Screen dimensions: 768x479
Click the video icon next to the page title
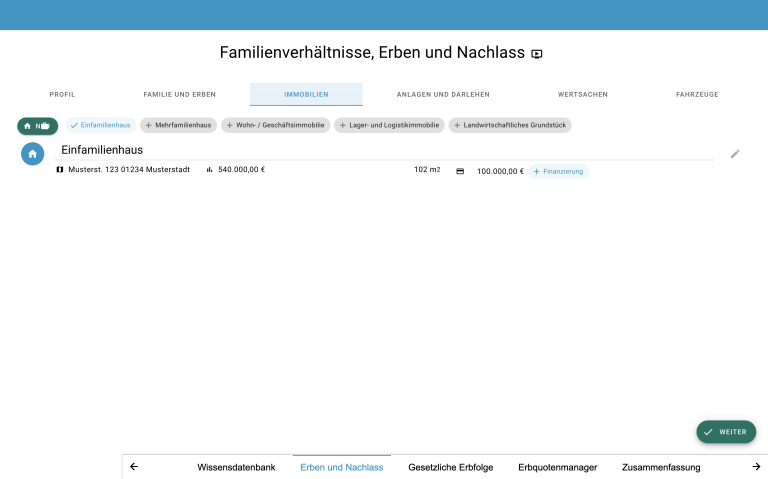click(x=537, y=54)
